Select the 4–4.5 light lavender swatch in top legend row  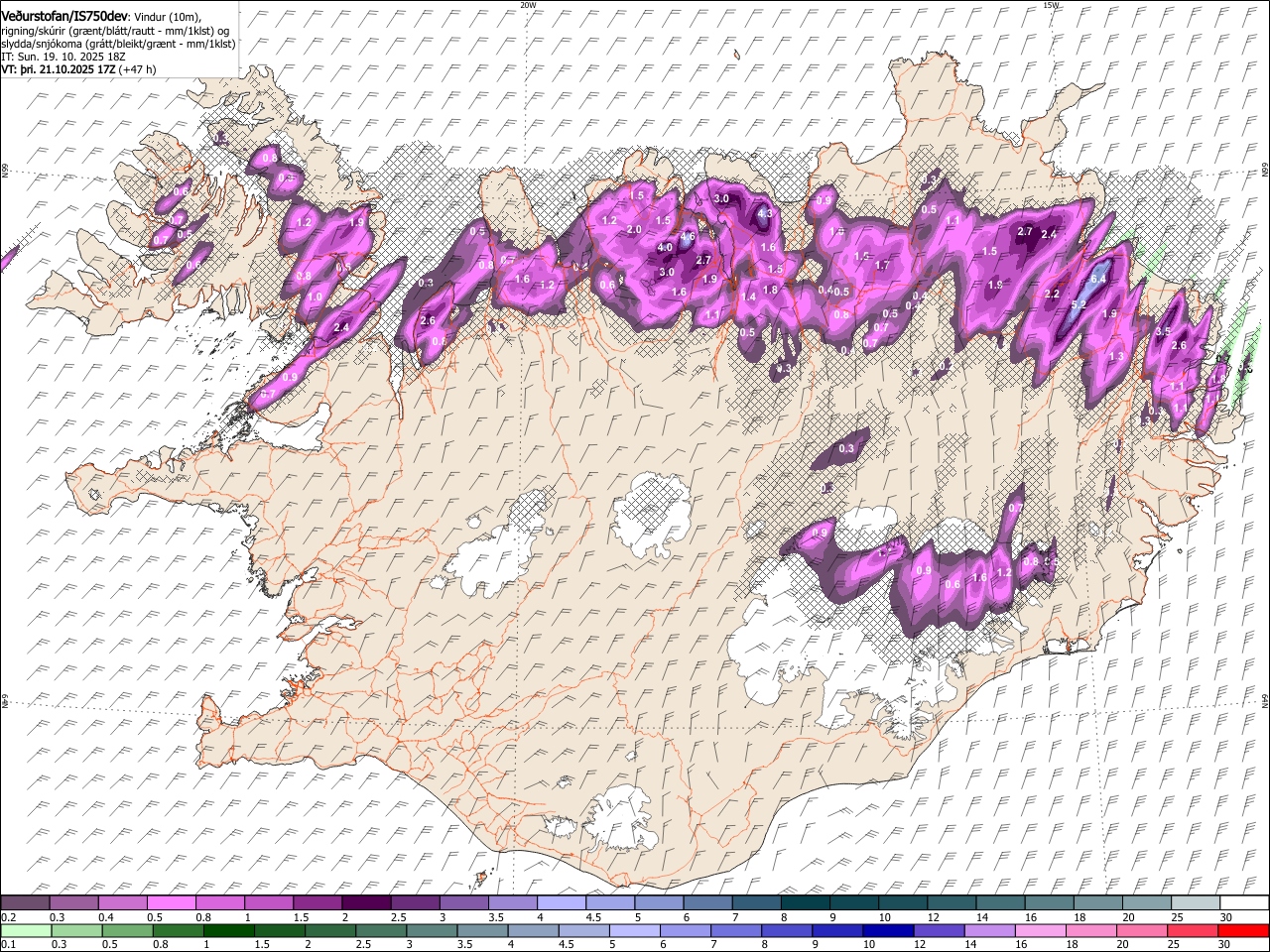pyautogui.click(x=560, y=903)
